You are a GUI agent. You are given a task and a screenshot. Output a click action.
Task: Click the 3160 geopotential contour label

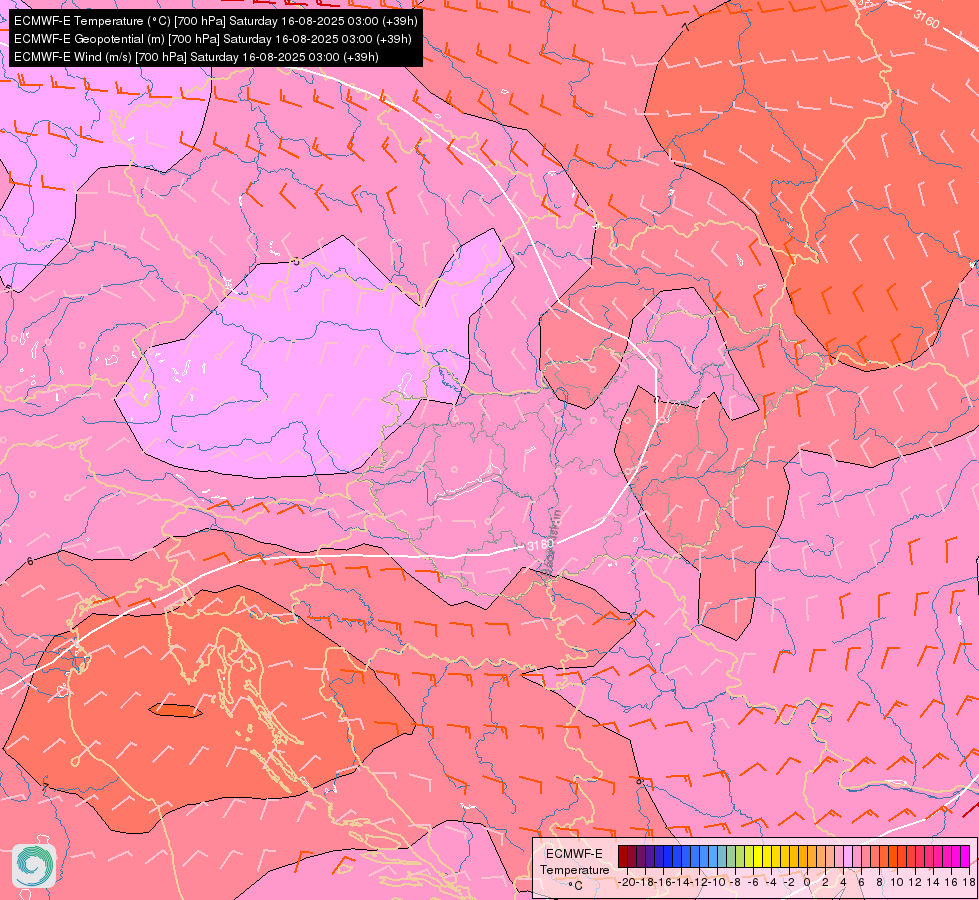pyautogui.click(x=926, y=18)
